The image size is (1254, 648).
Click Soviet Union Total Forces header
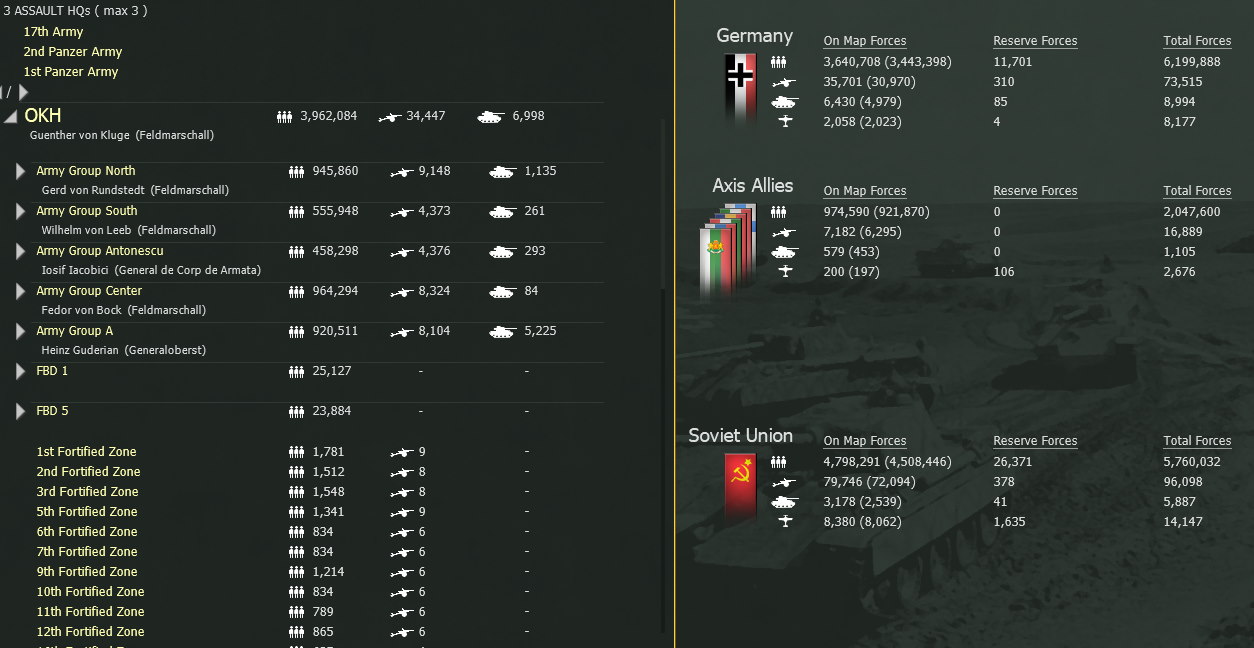point(1197,441)
